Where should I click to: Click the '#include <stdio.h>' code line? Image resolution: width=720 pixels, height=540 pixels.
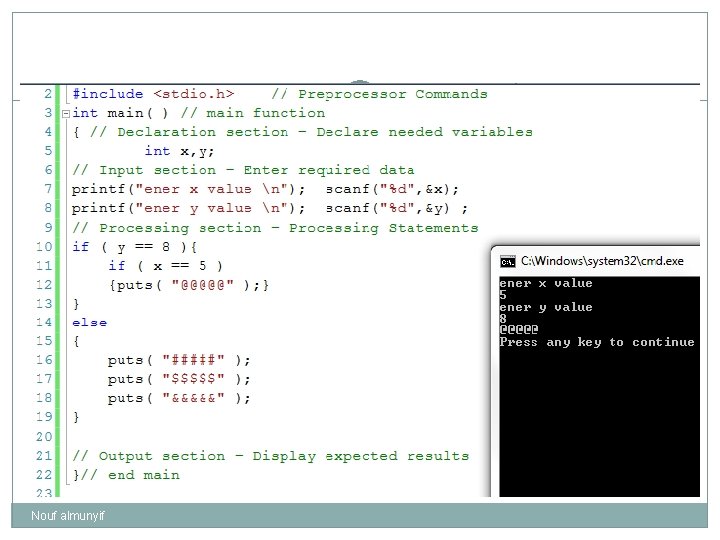153,94
